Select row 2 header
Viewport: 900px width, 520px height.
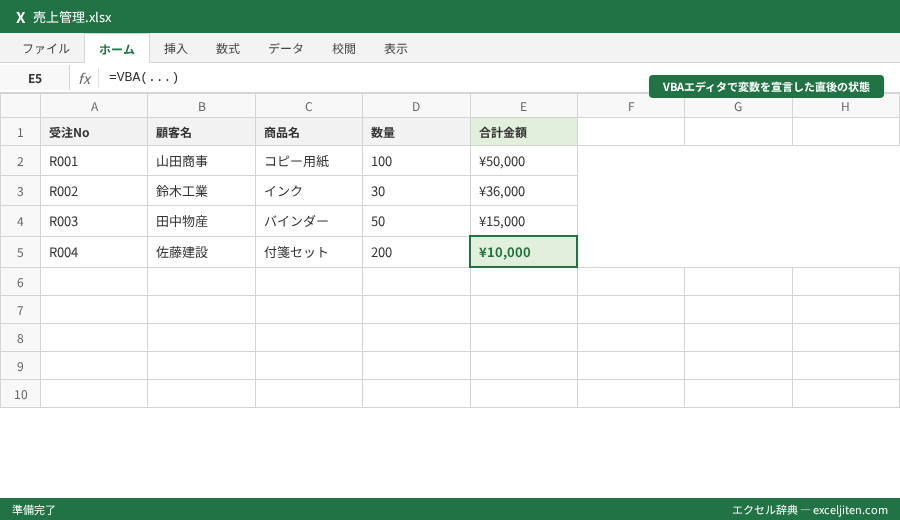tap(20, 161)
